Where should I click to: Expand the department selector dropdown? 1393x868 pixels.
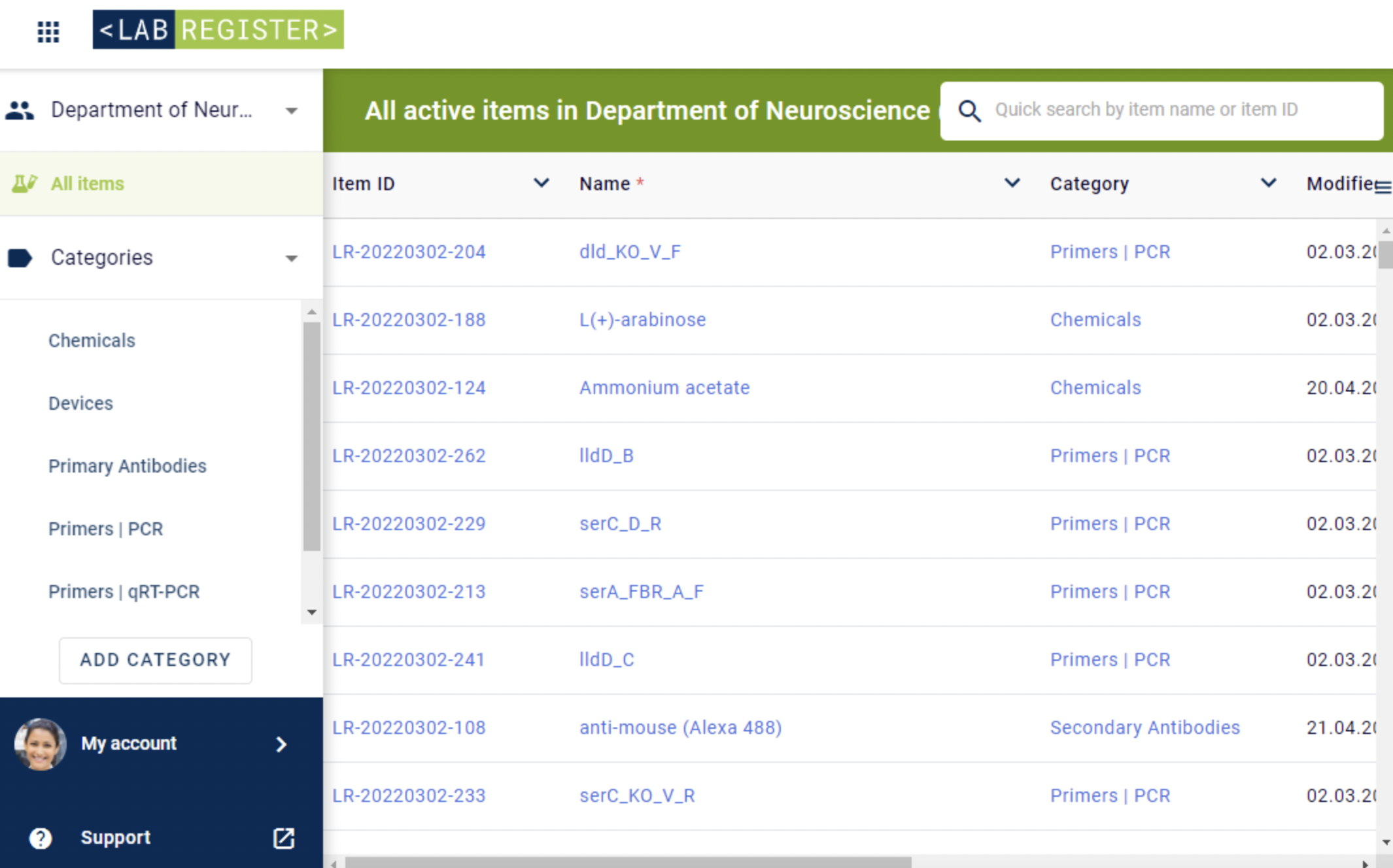292,110
